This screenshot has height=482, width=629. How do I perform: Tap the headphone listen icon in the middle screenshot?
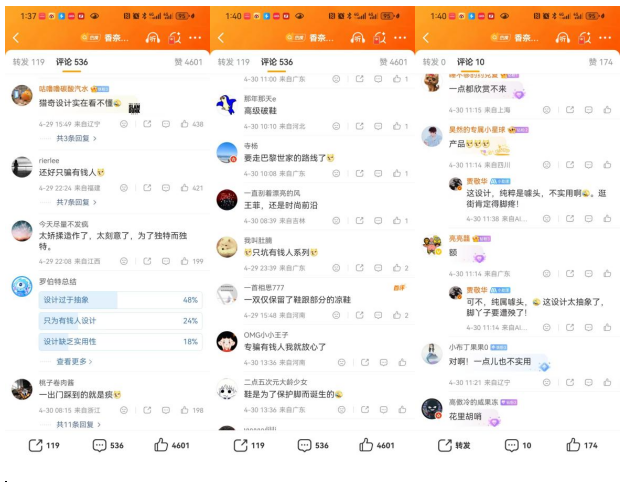(357, 38)
